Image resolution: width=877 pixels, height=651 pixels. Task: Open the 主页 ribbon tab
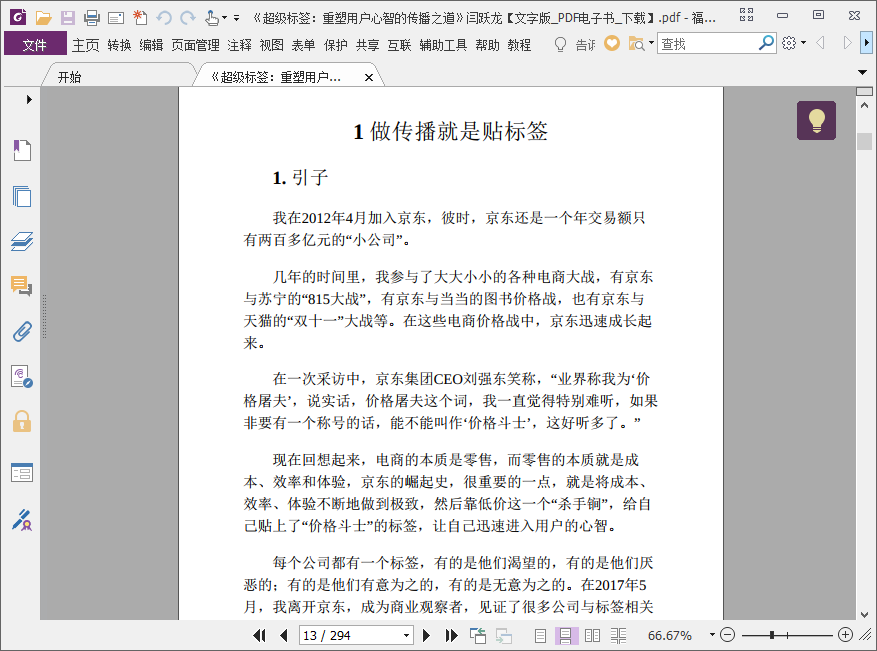(x=86, y=45)
